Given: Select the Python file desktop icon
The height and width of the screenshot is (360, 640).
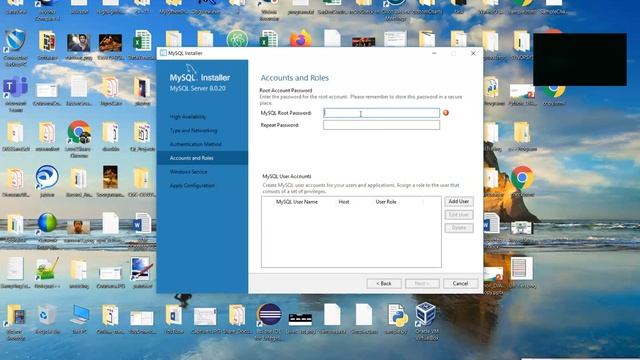Looking at the screenshot, I should pyautogui.click(x=396, y=315).
